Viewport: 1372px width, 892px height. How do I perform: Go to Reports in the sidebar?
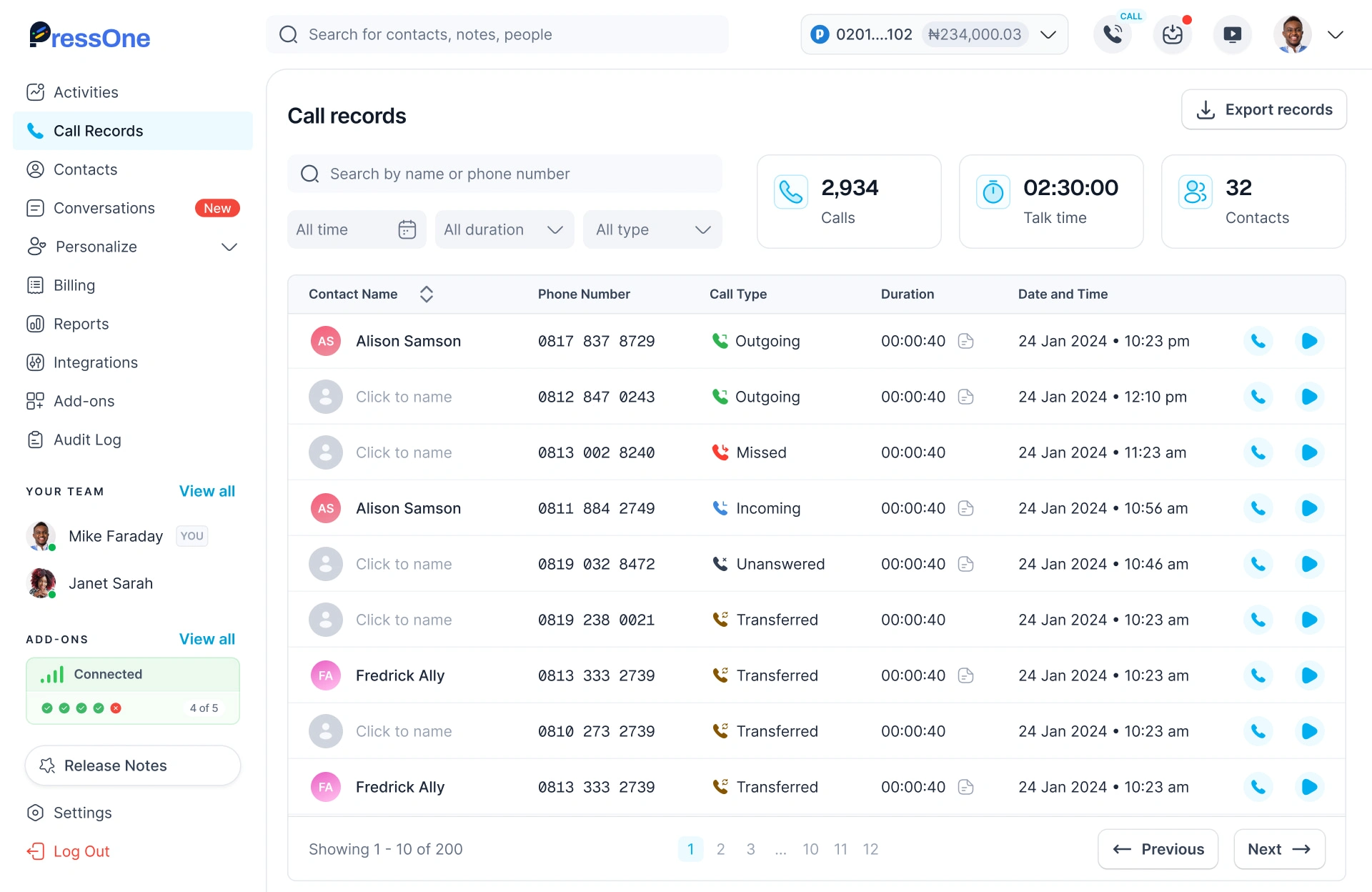click(x=81, y=324)
